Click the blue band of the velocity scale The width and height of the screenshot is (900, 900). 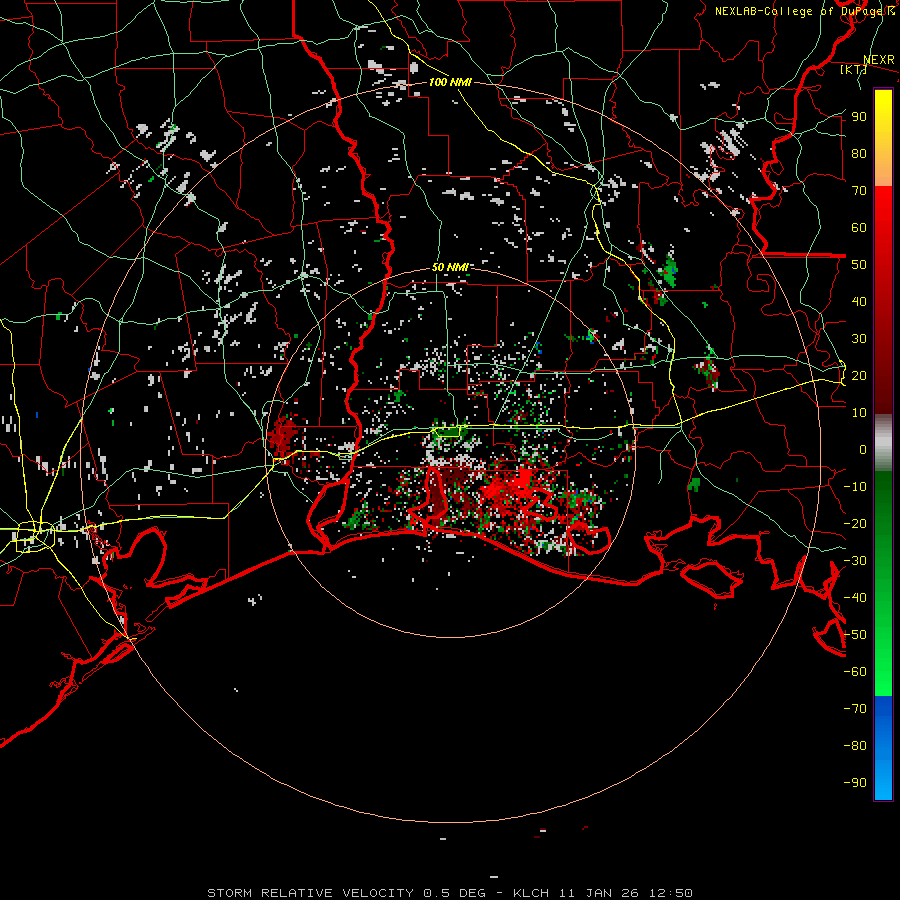883,748
